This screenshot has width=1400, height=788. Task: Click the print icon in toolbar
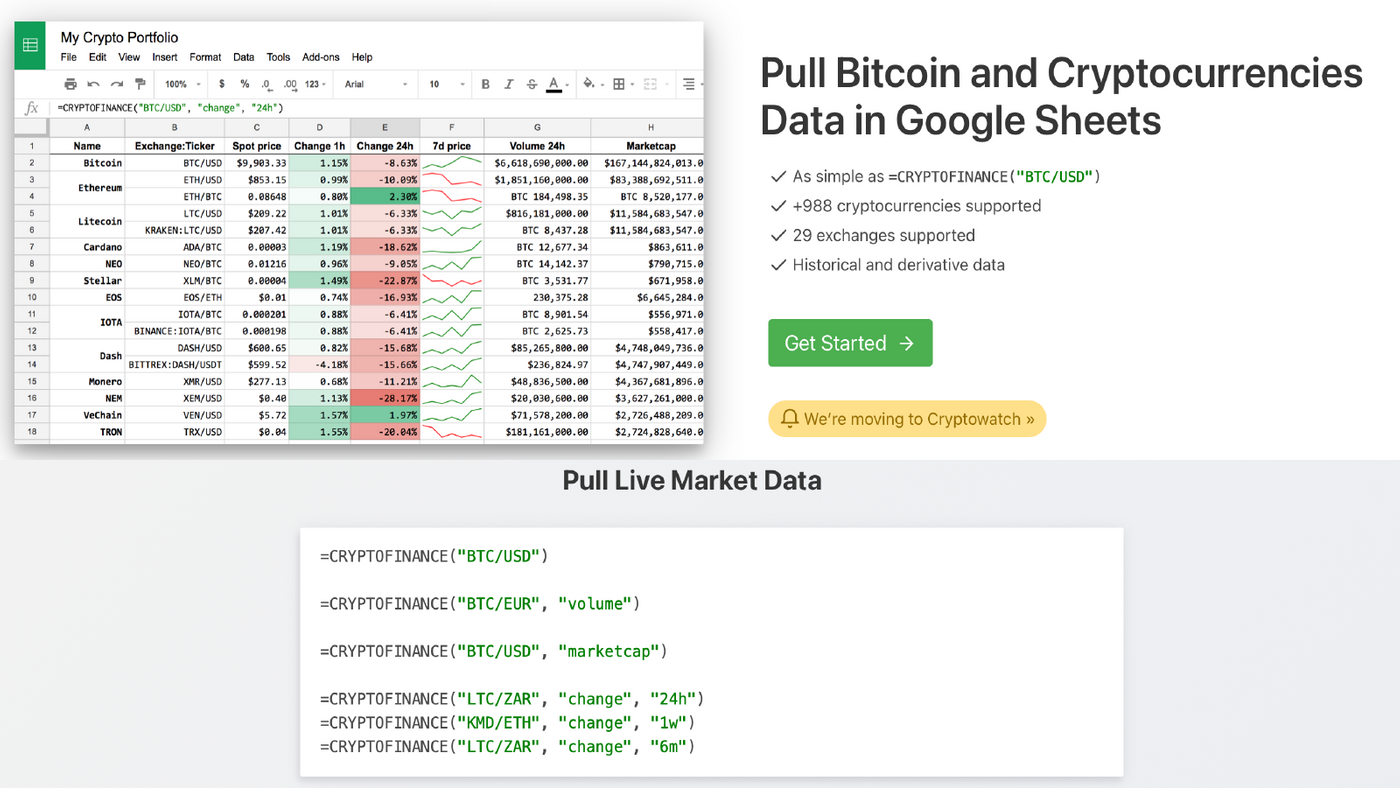tap(70, 84)
